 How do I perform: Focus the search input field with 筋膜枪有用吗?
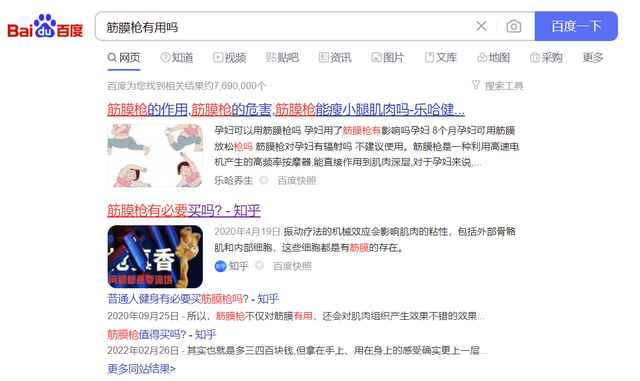(286, 27)
